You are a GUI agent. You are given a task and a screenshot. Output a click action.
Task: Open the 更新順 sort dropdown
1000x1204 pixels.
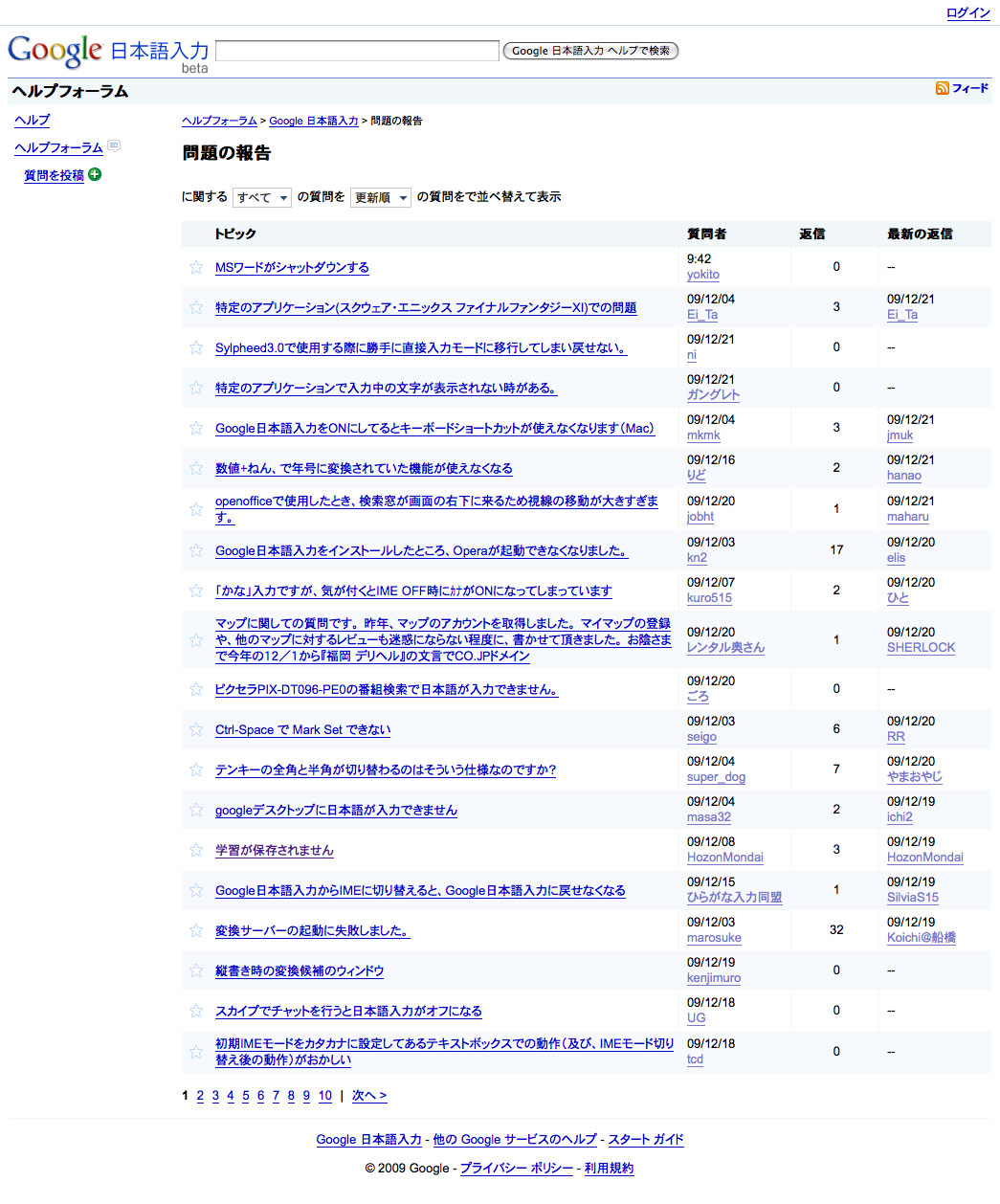pyautogui.click(x=381, y=197)
